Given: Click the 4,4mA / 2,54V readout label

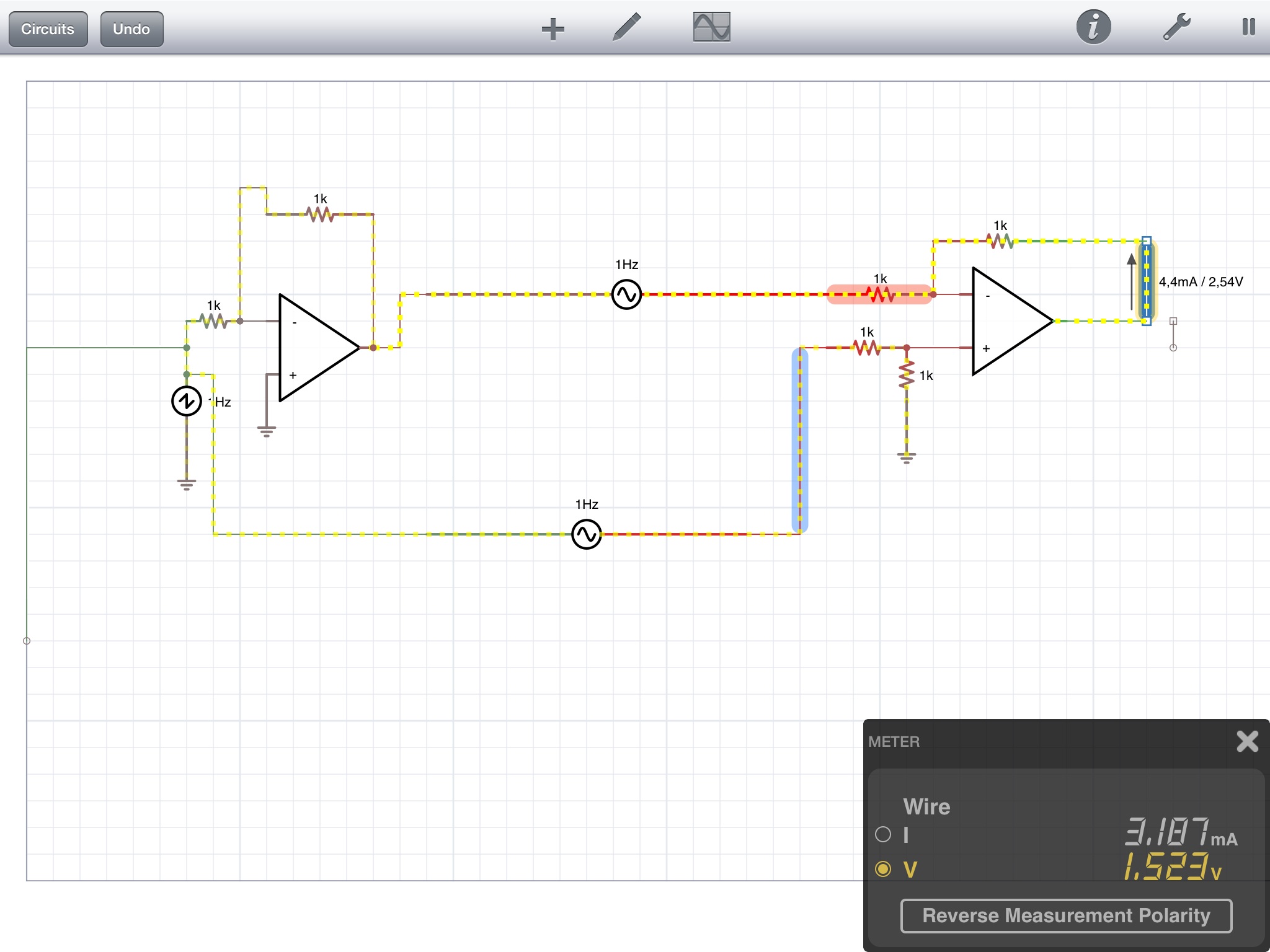Looking at the screenshot, I should click(x=1201, y=281).
